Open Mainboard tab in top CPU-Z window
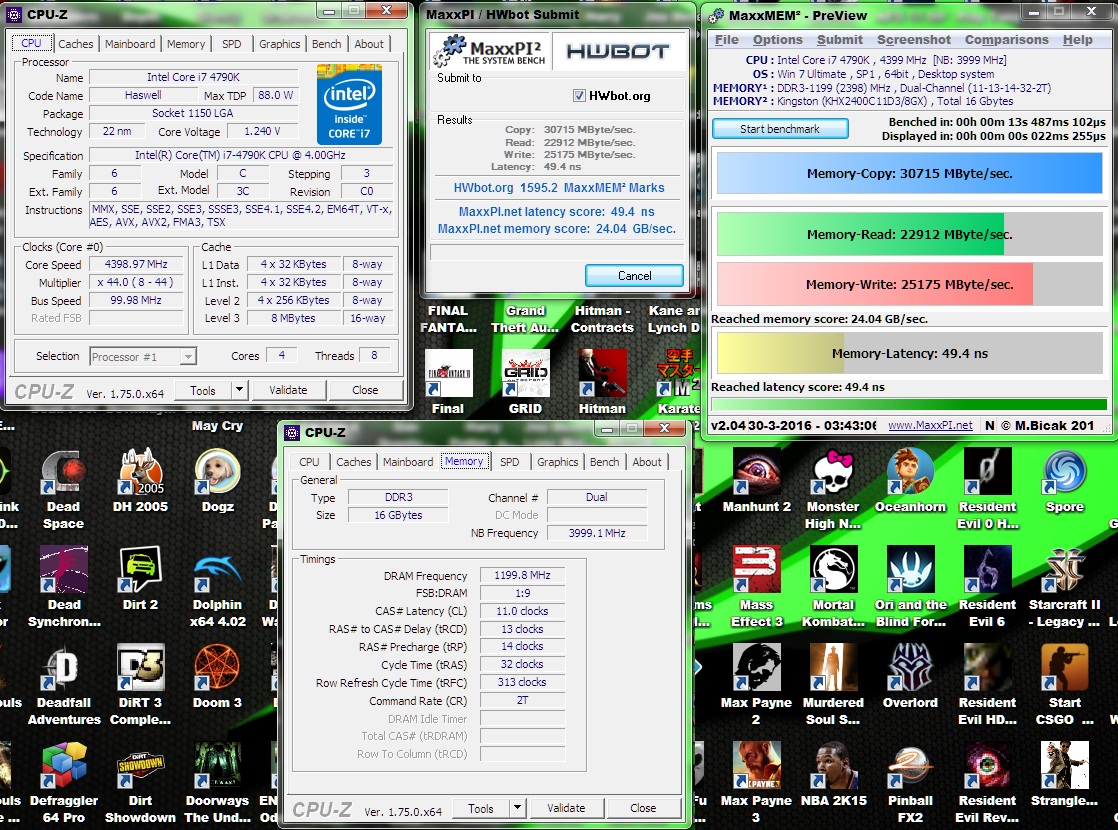 click(130, 43)
